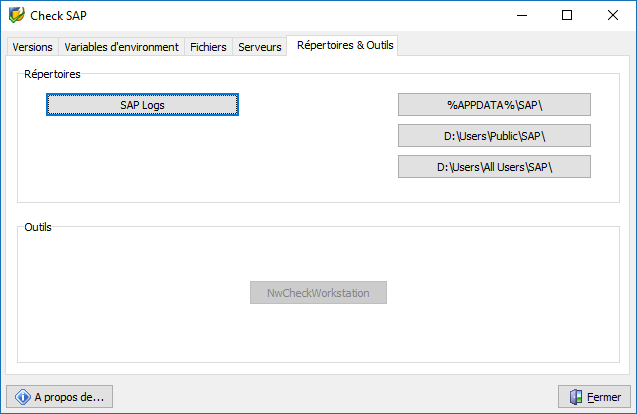The image size is (637, 414).
Task: Show the A propos de... dialog
Action: tap(60, 397)
